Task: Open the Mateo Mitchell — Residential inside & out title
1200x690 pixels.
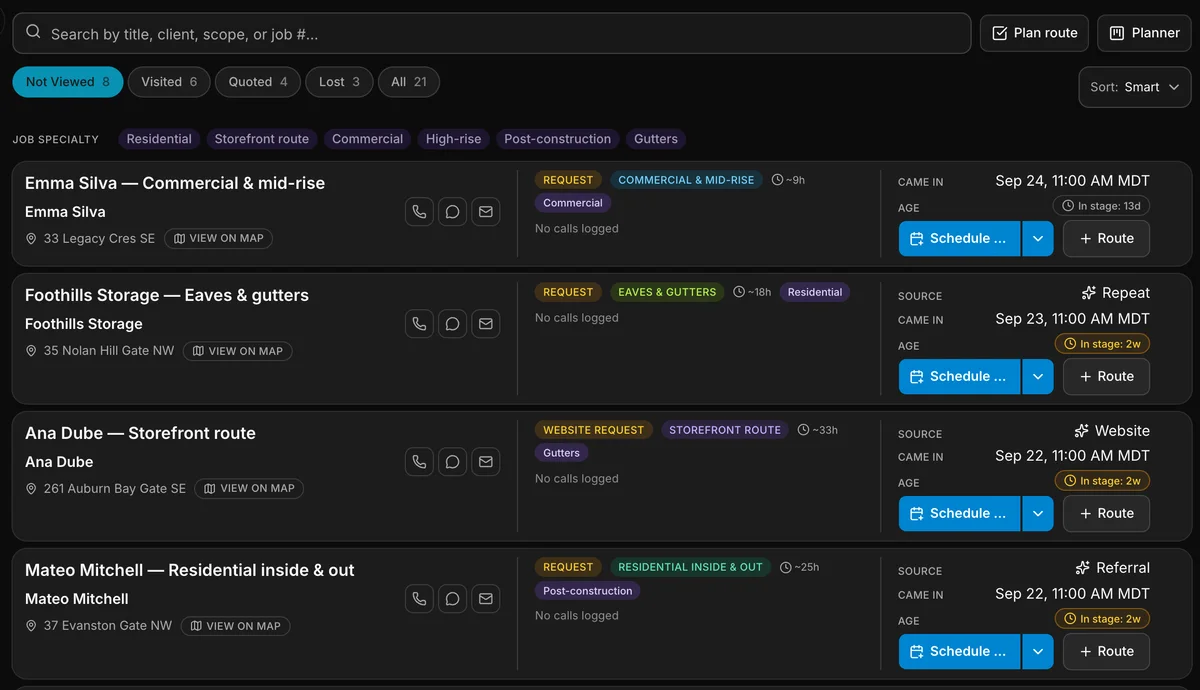Action: point(190,570)
